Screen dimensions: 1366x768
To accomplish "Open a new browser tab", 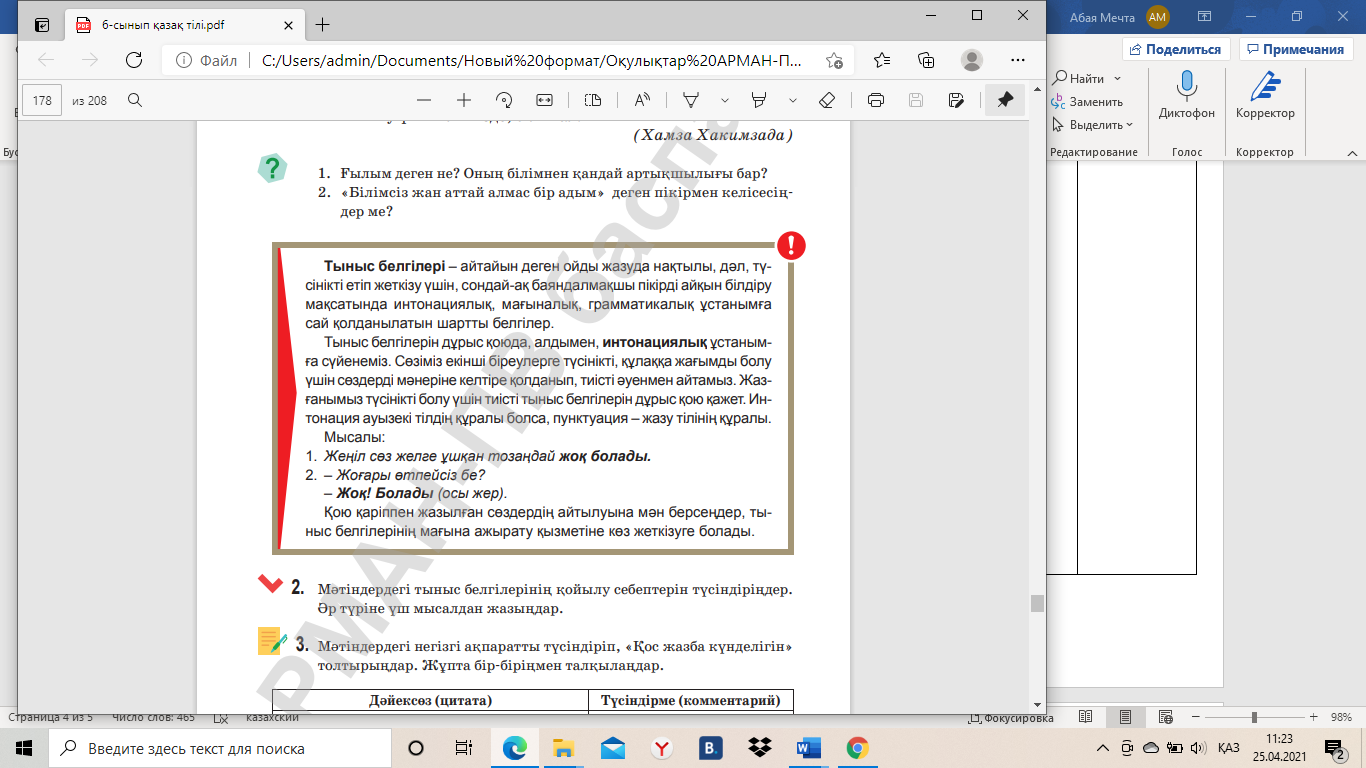I will point(322,25).
